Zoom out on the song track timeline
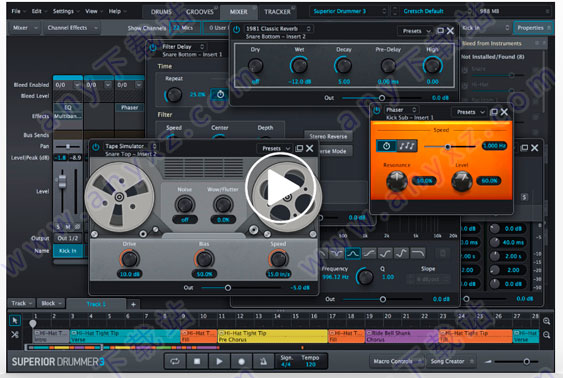563x378 pixels. click(x=546, y=335)
